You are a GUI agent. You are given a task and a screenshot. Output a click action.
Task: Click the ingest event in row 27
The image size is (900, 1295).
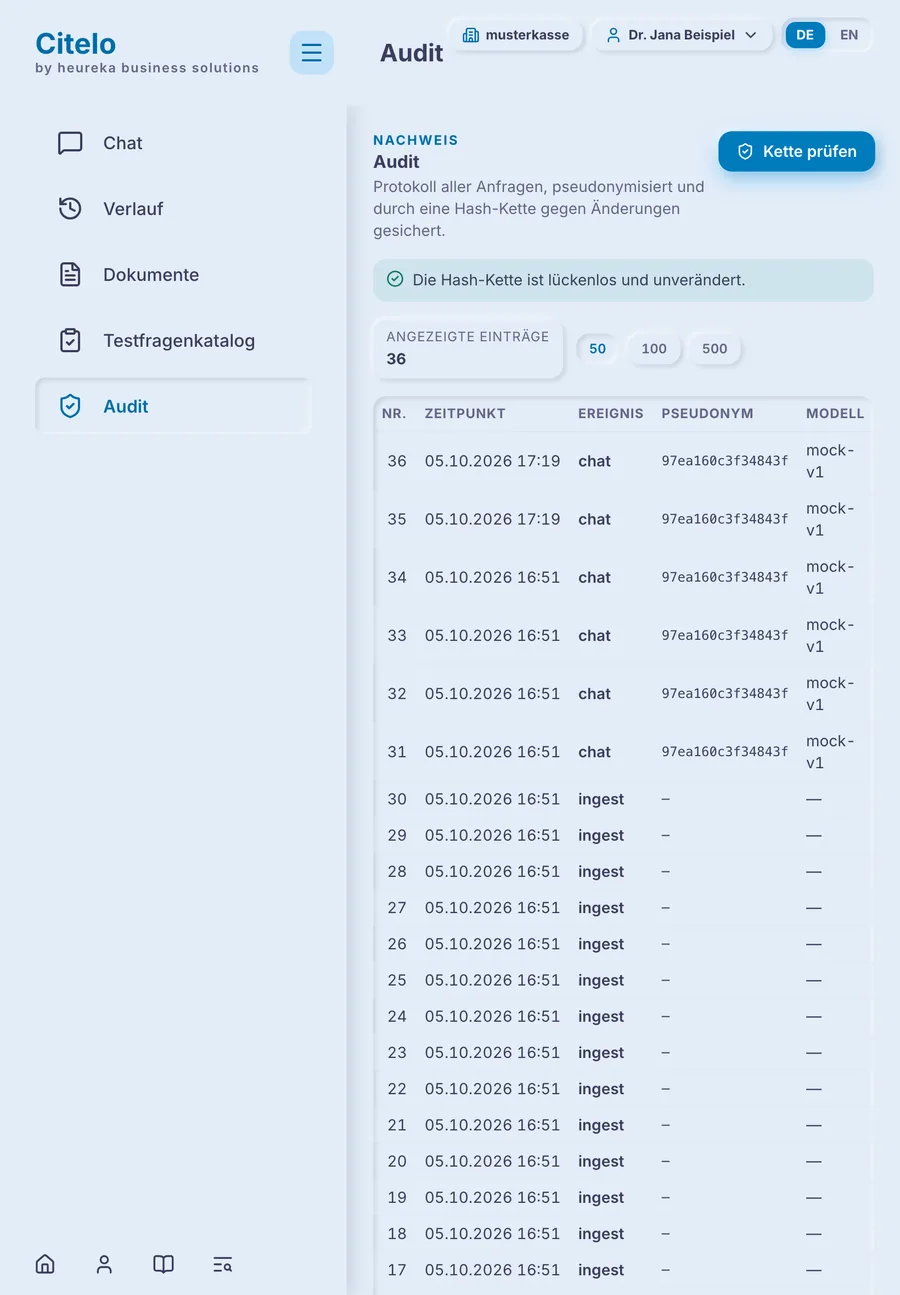[x=601, y=907]
